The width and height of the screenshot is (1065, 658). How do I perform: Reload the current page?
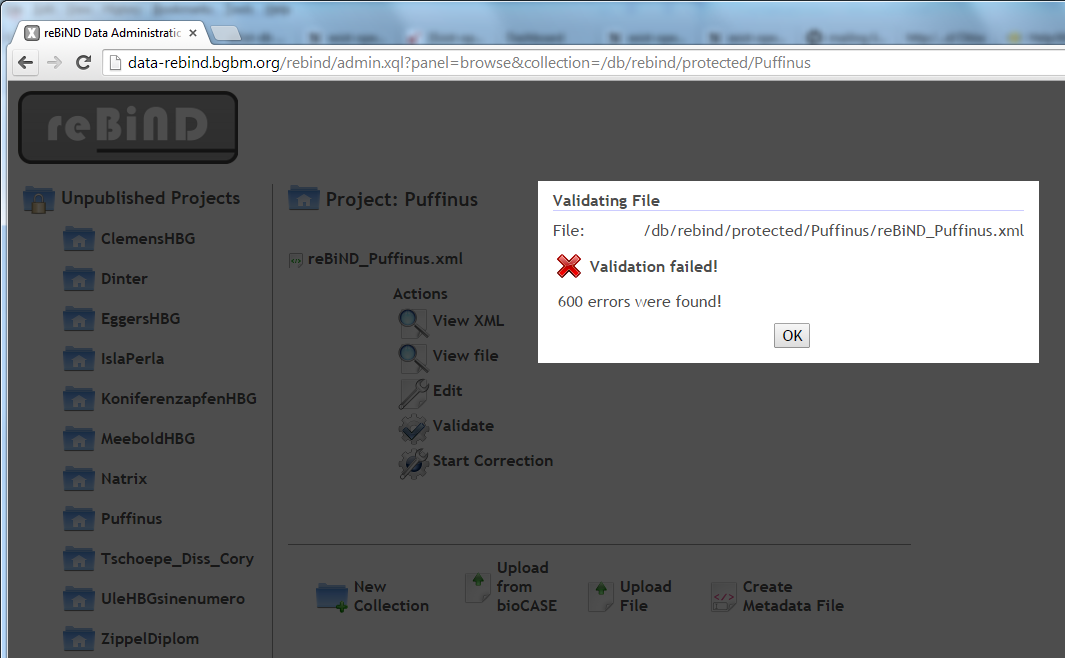point(84,62)
